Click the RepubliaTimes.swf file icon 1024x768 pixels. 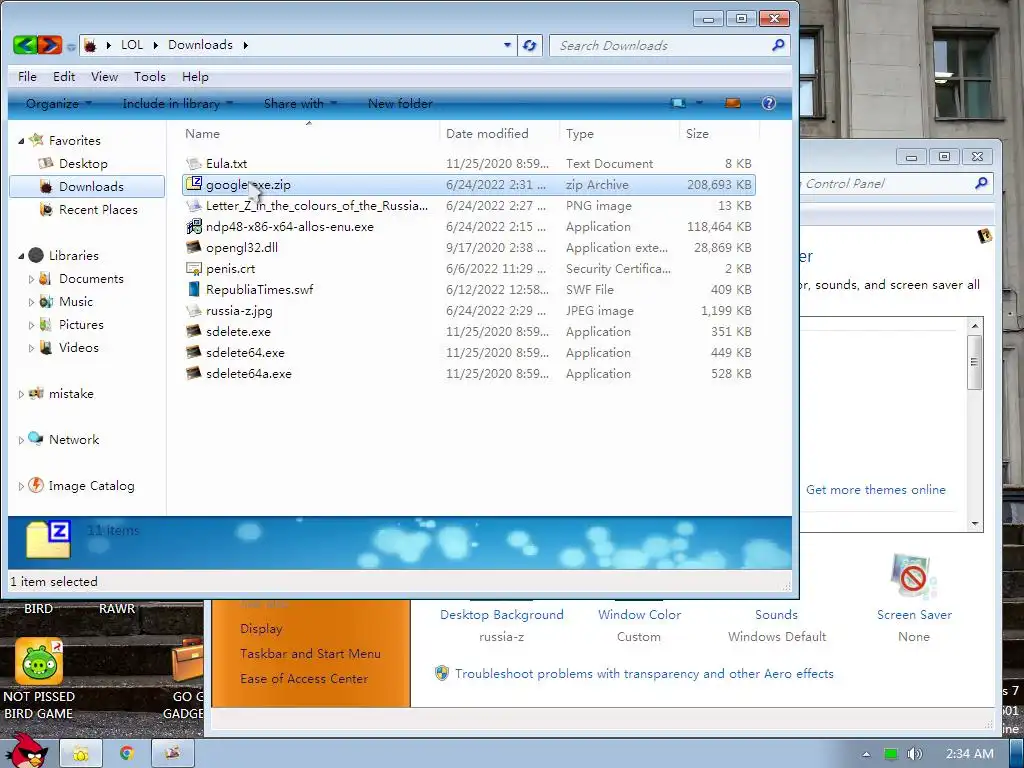(194, 289)
